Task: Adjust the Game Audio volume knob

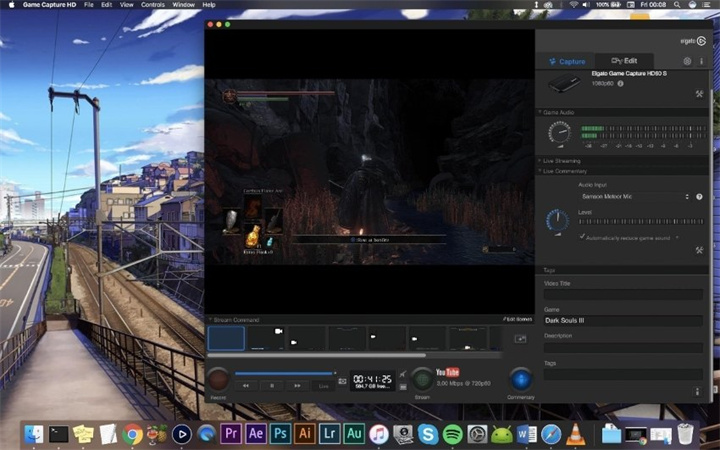Action: pos(560,133)
